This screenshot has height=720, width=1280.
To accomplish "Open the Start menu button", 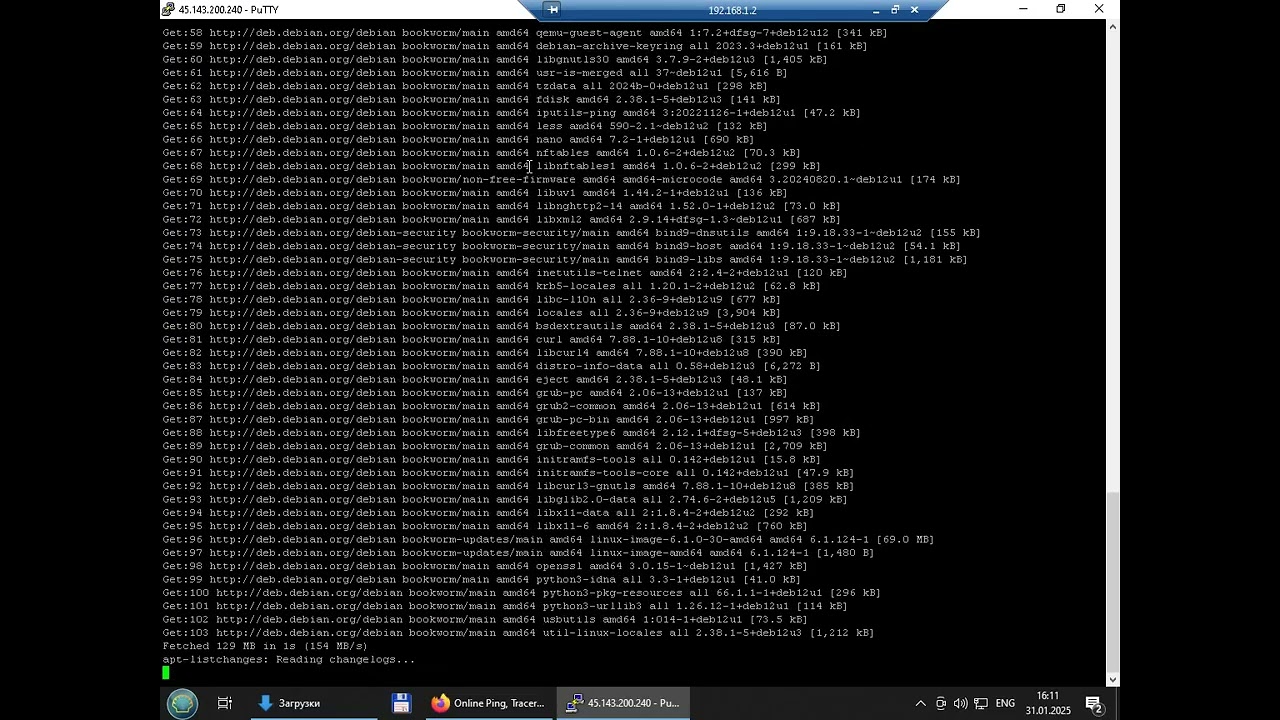I will pos(182,703).
